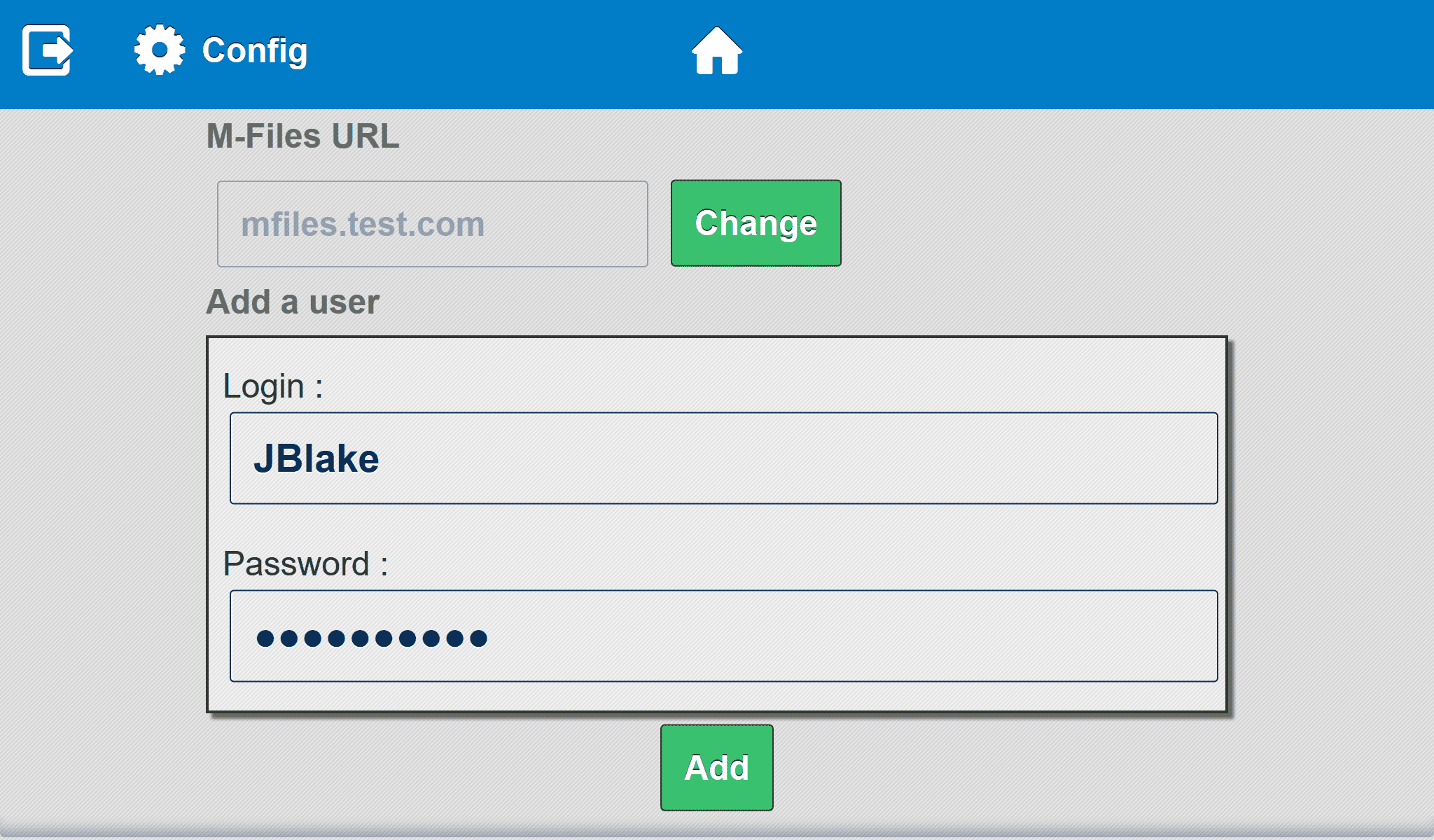Submit new user with Add
This screenshot has height=840, width=1434.
(716, 768)
